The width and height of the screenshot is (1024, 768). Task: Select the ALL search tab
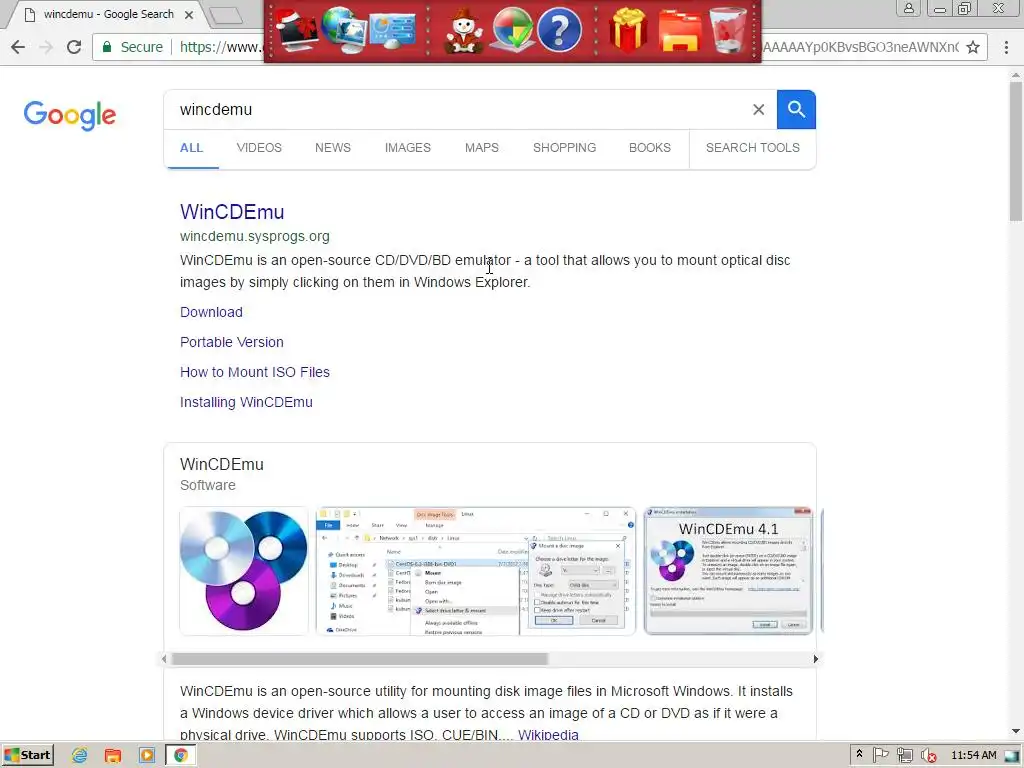click(x=191, y=148)
